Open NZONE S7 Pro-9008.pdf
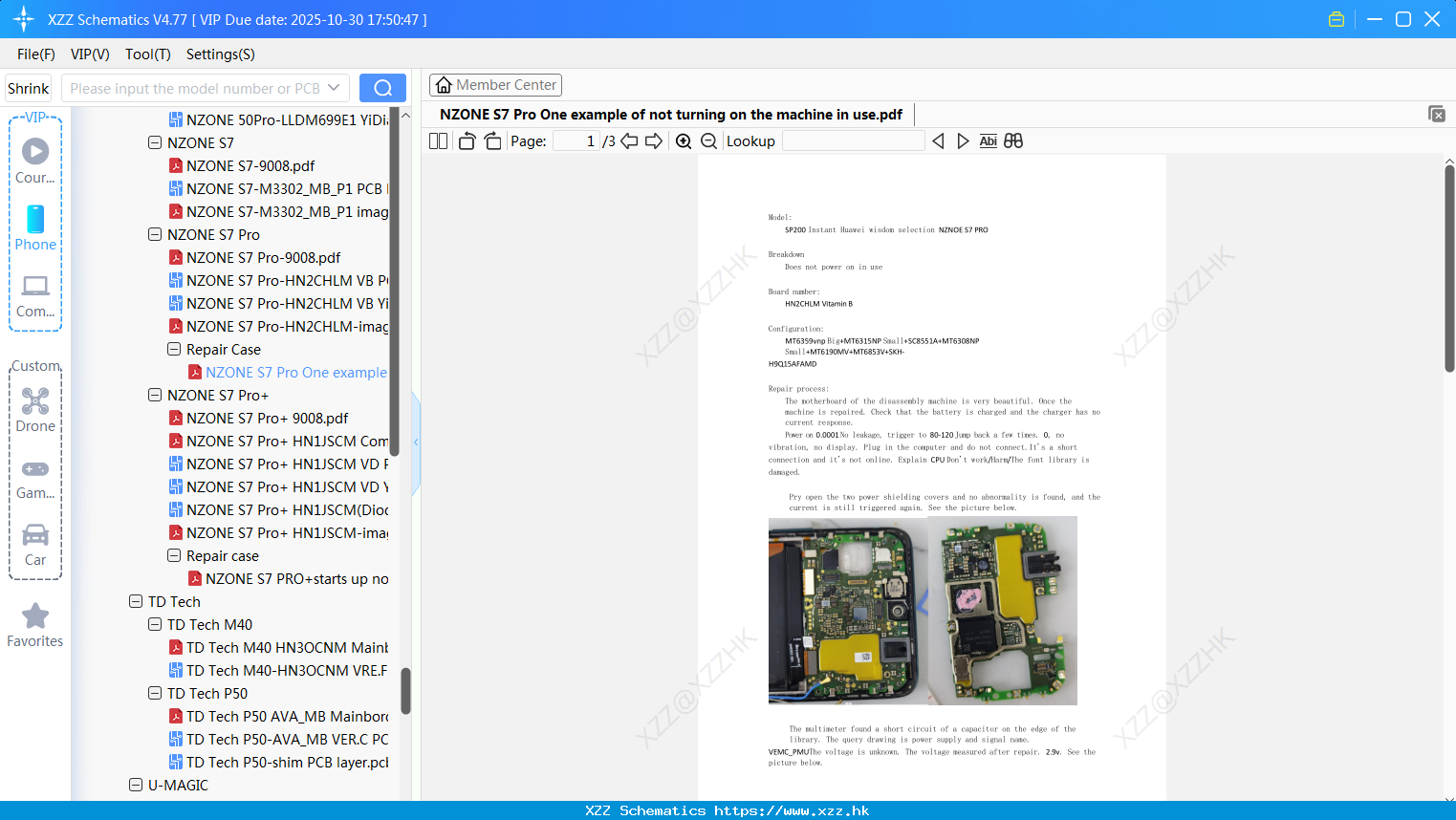 pos(263,257)
